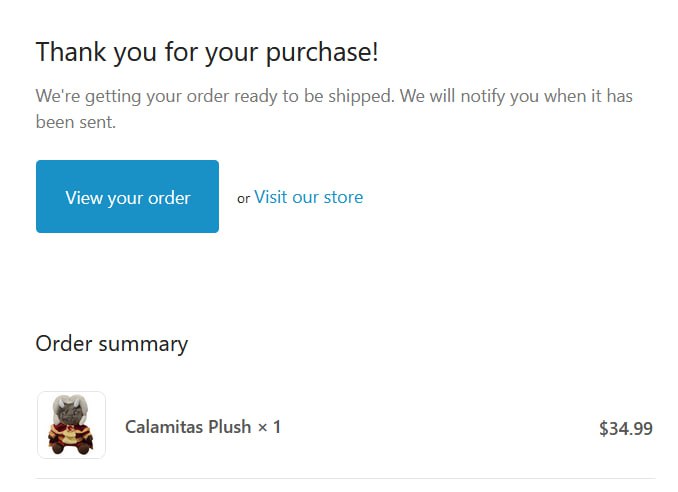Click the 'been sent.' text line
678x492 pixels.
[x=76, y=122]
